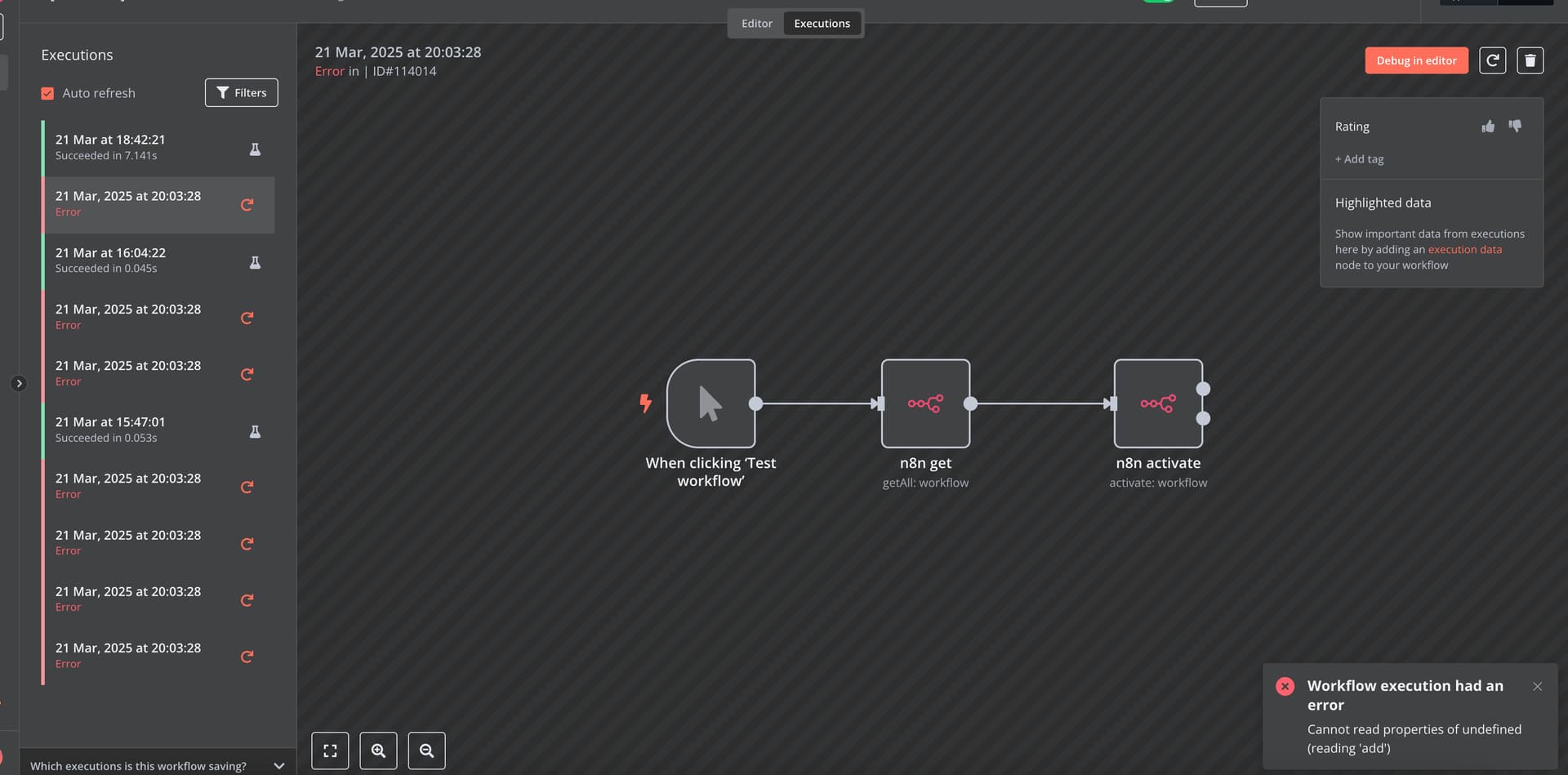Image resolution: width=1568 pixels, height=775 pixels.
Task: Click + Add tag
Action: pyautogui.click(x=1359, y=159)
